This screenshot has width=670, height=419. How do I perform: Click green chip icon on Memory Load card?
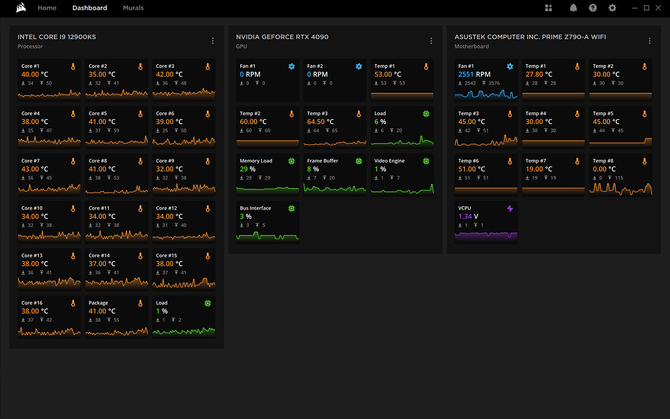[291, 161]
